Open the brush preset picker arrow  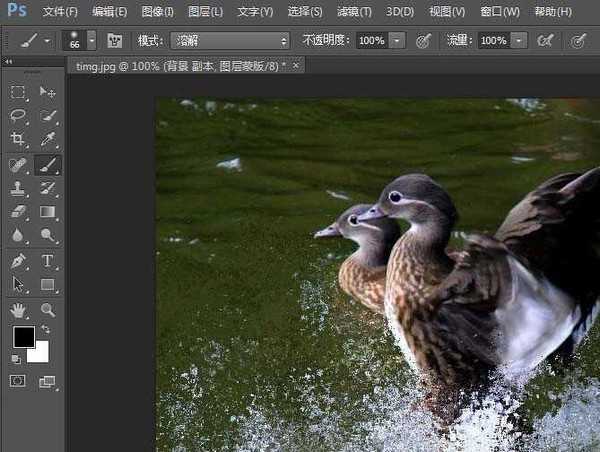tap(92, 41)
